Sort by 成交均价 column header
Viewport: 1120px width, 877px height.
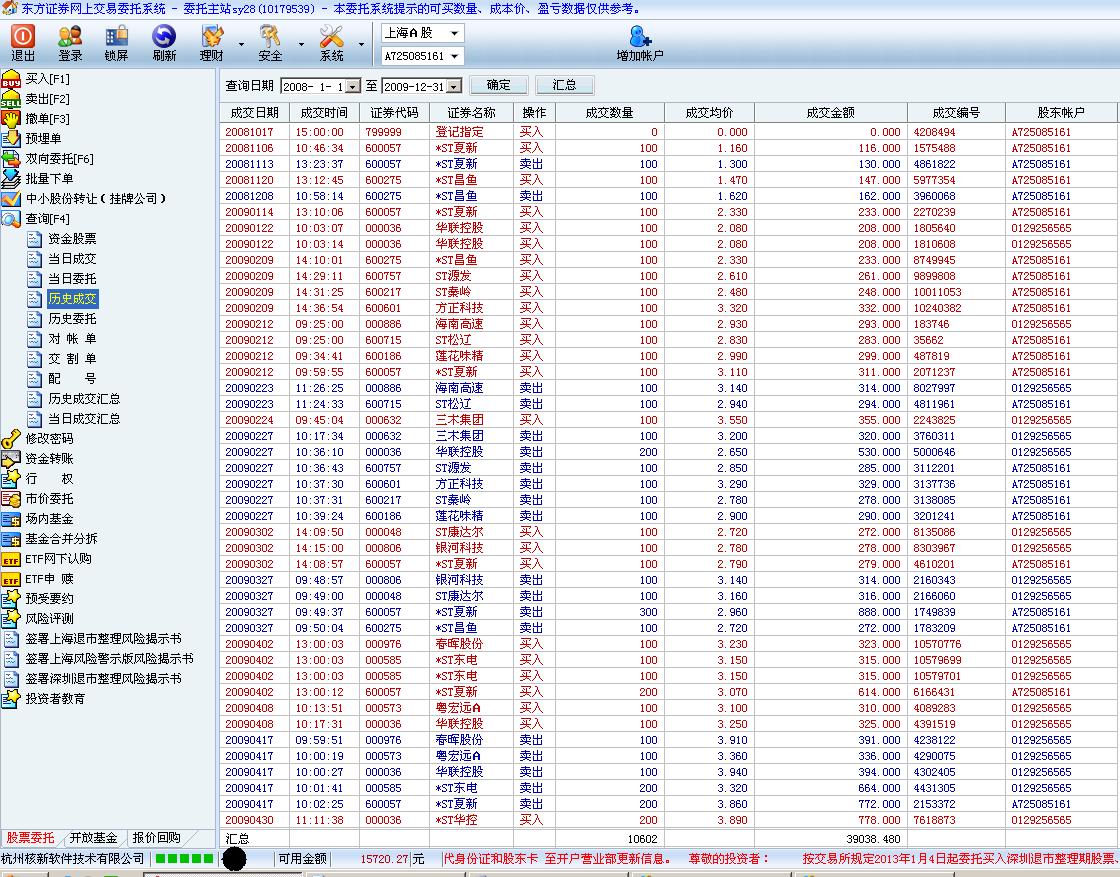[709, 112]
